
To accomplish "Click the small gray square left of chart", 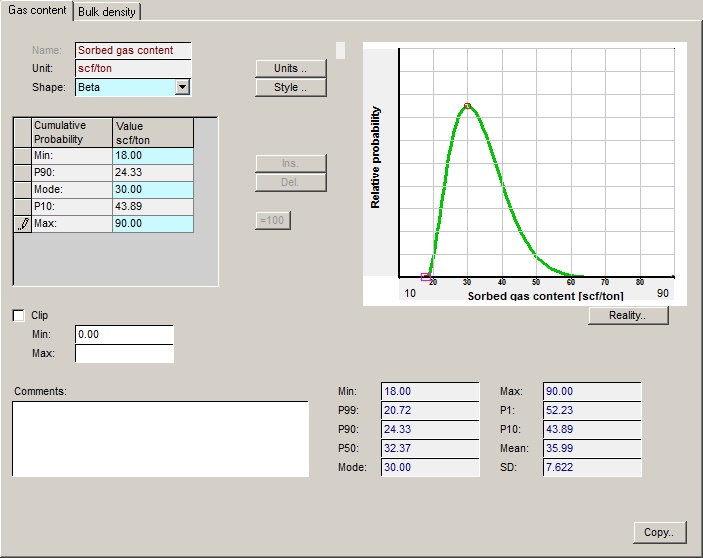I will coord(340,50).
